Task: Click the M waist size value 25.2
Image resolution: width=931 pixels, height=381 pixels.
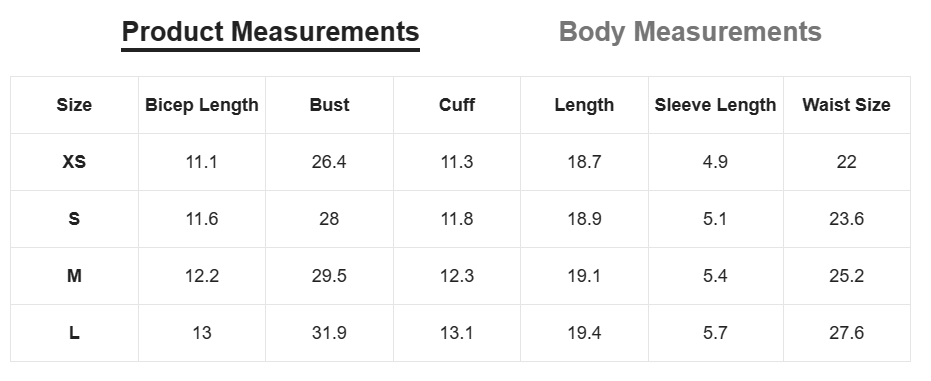Action: 847,276
